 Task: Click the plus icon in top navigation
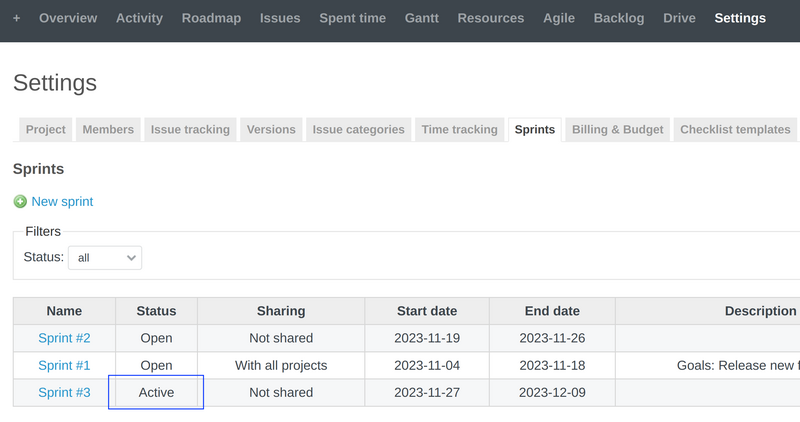[x=16, y=18]
